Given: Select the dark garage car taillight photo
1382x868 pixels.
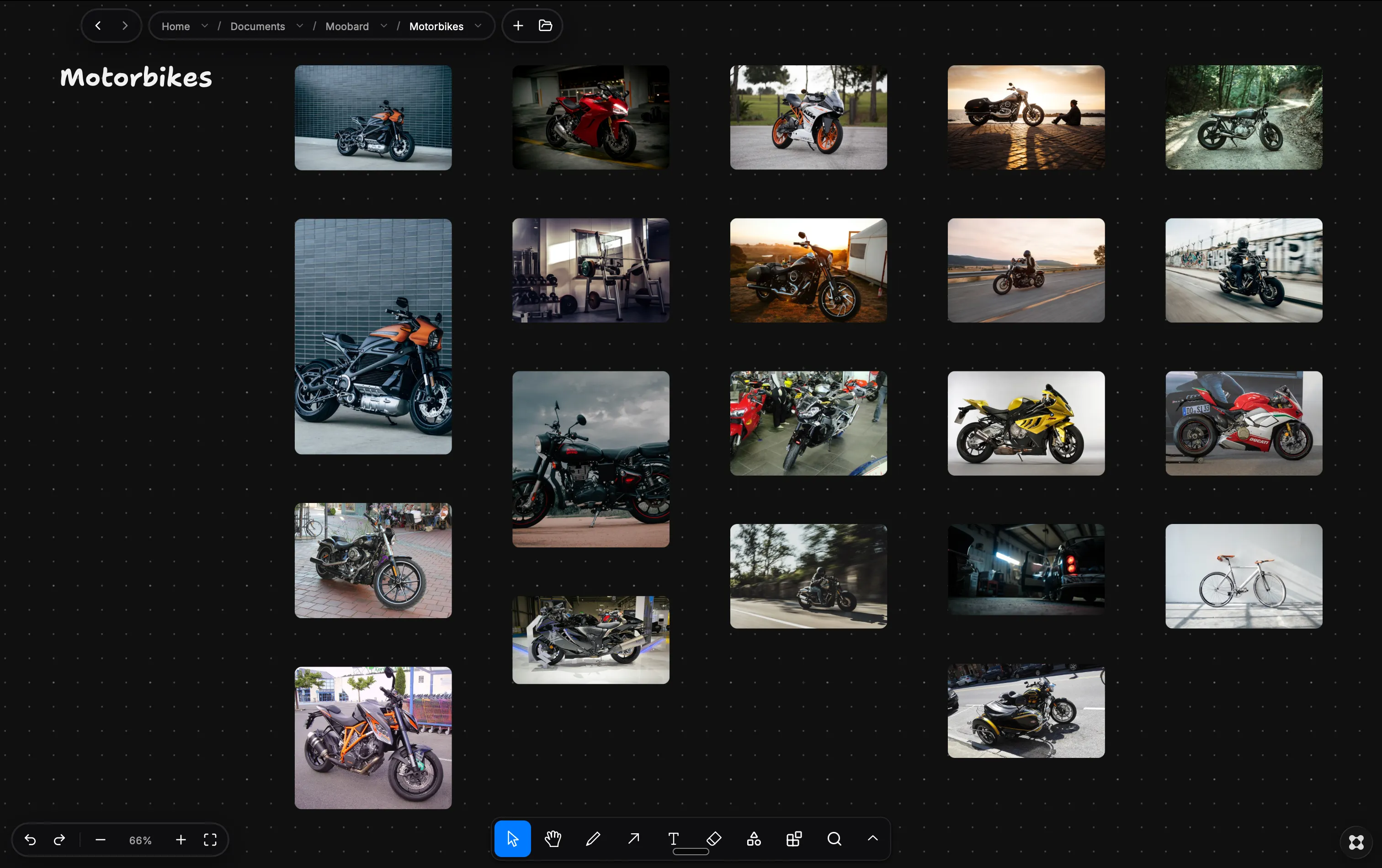Looking at the screenshot, I should tap(1026, 570).
